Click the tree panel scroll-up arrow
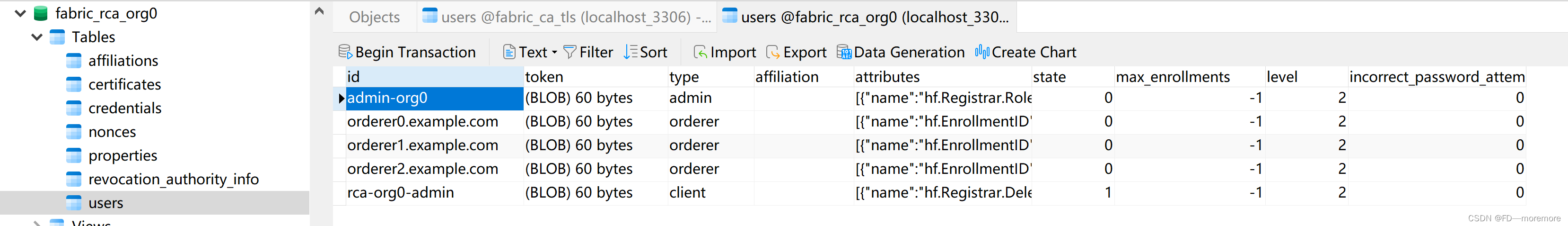Image resolution: width=1568 pixels, height=226 pixels. [319, 11]
